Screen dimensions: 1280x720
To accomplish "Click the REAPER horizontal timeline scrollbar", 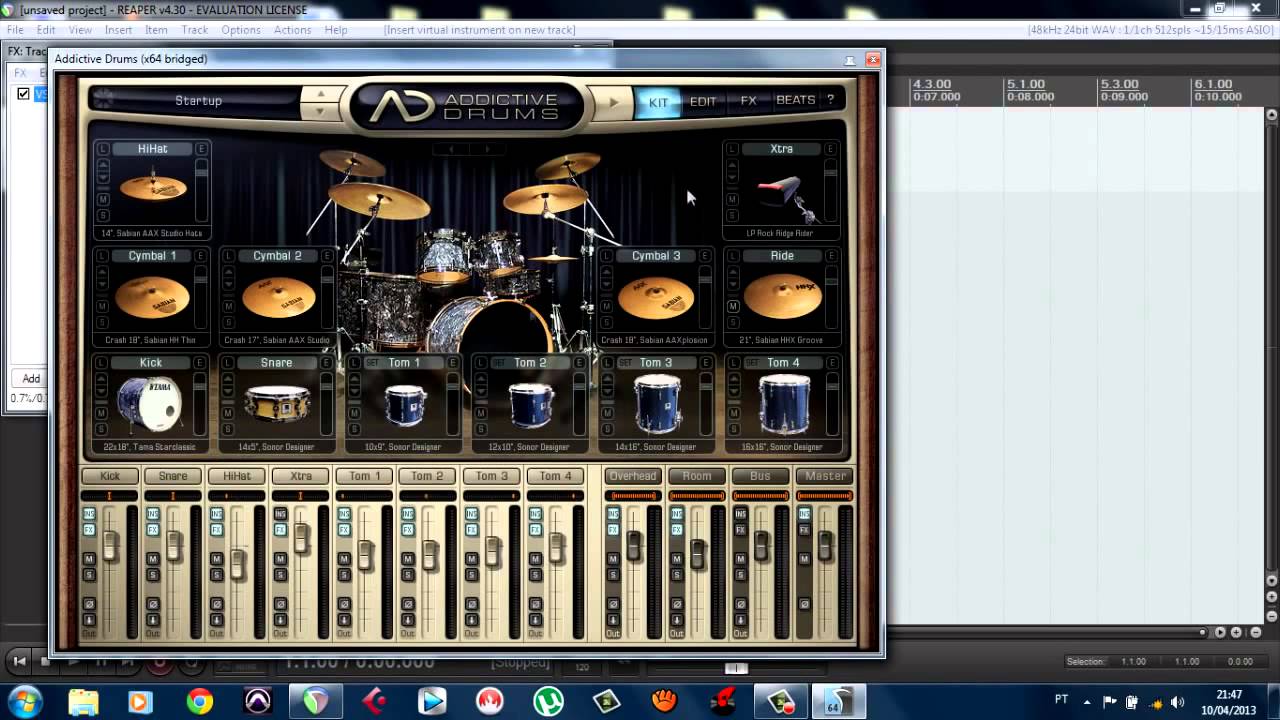I will click(1045, 632).
